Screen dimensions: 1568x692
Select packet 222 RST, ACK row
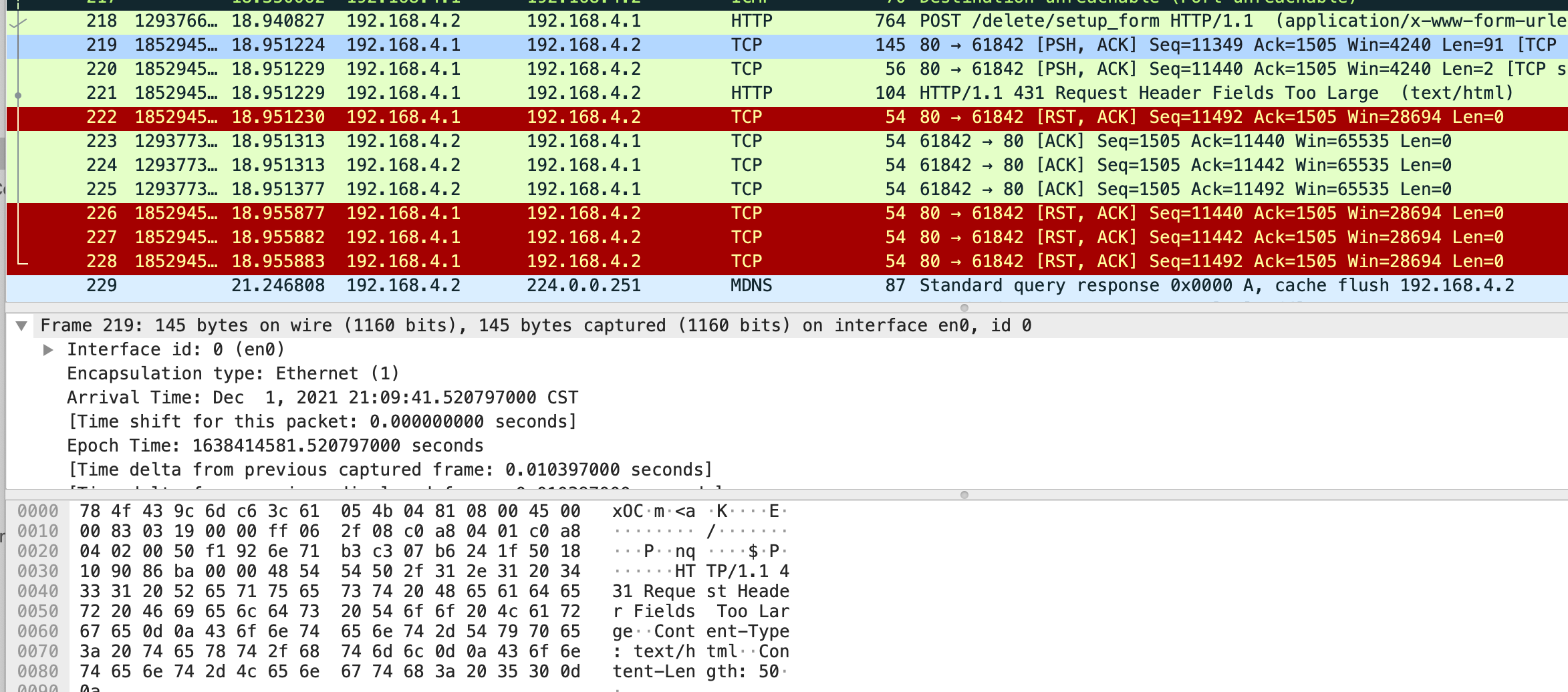(x=787, y=118)
